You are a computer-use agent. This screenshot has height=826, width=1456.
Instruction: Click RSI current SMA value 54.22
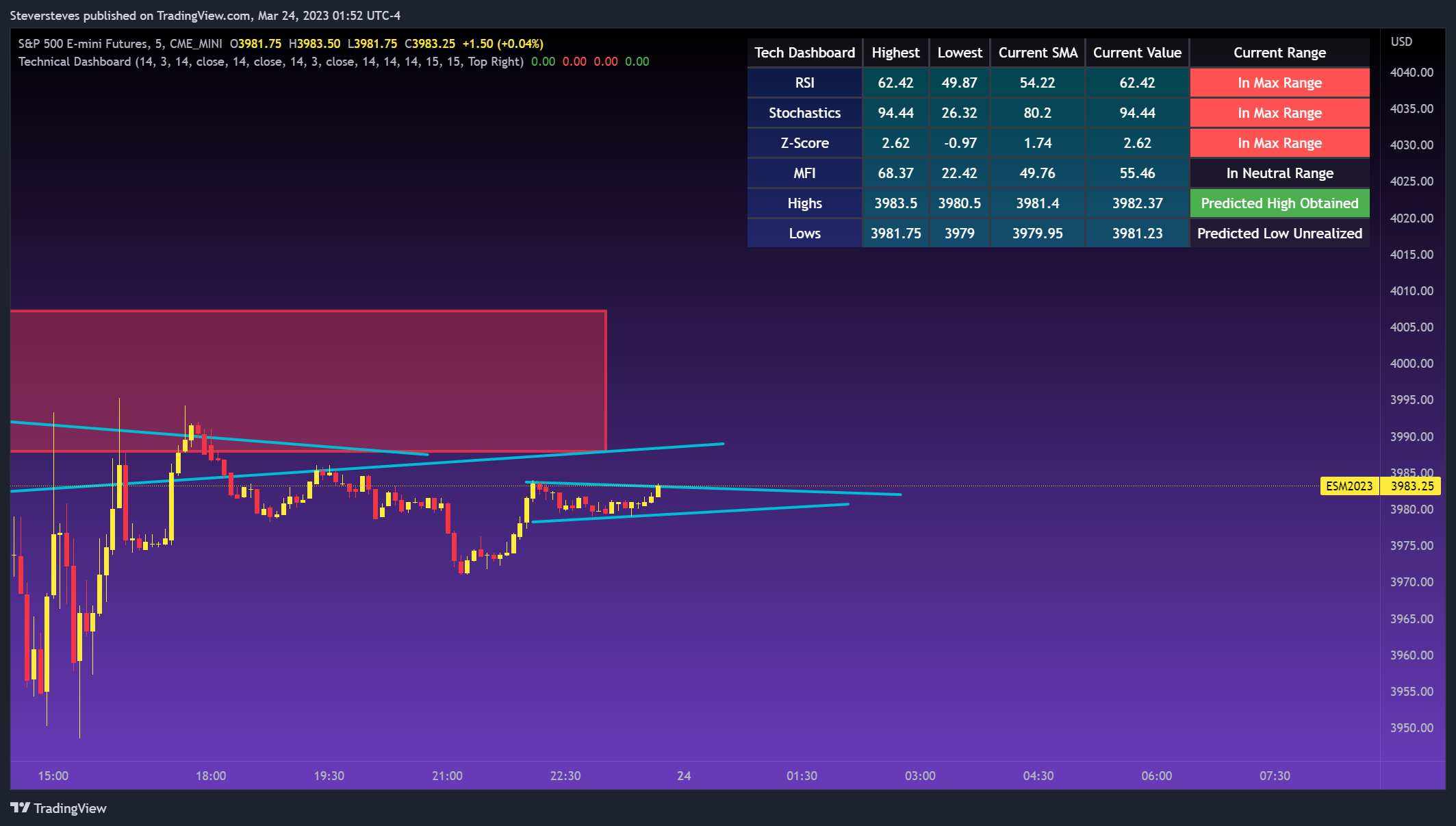pos(1038,83)
